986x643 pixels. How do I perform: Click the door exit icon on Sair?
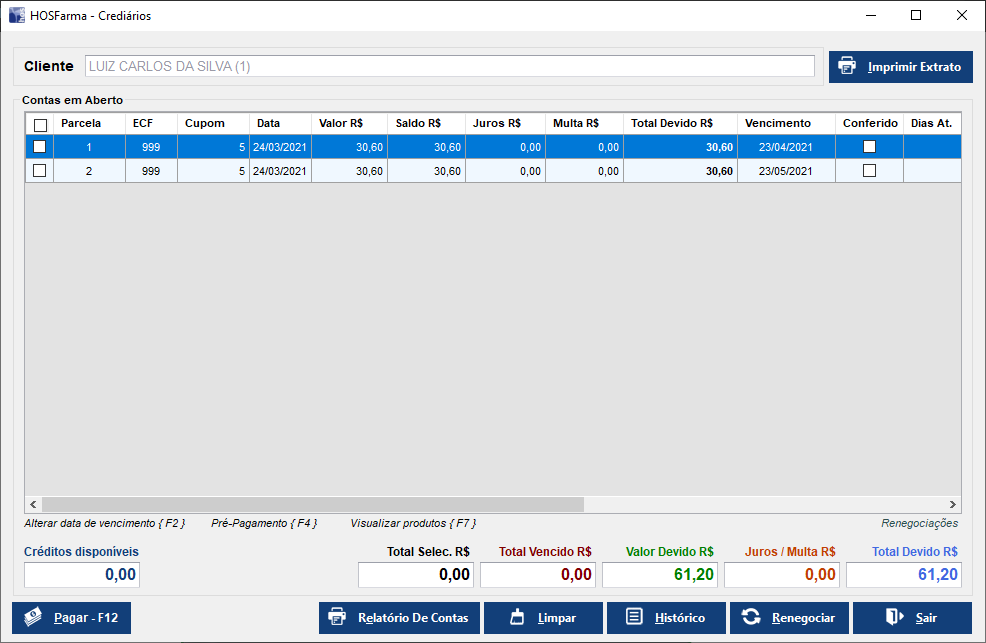pos(894,617)
